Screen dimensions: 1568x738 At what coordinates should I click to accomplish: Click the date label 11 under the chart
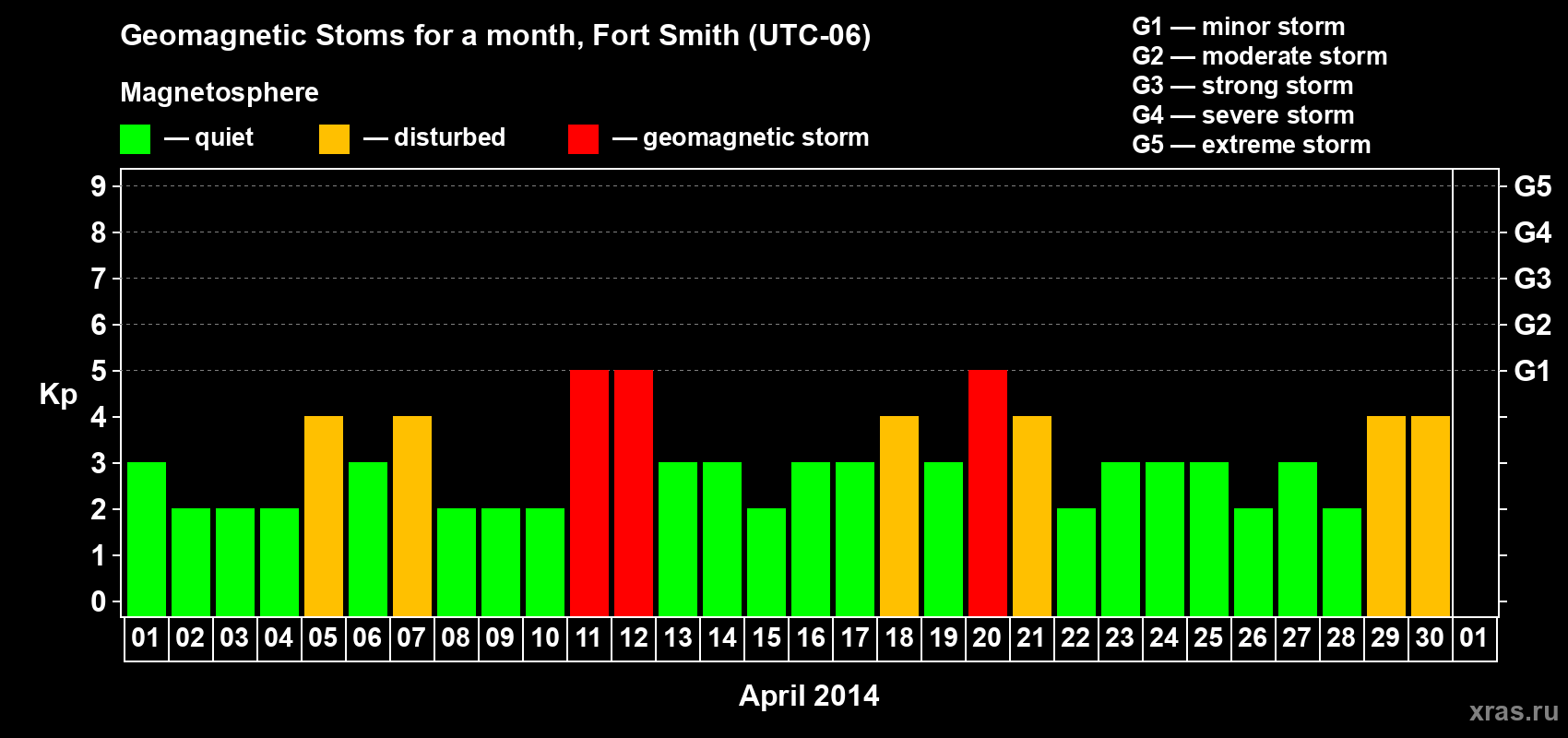point(588,637)
